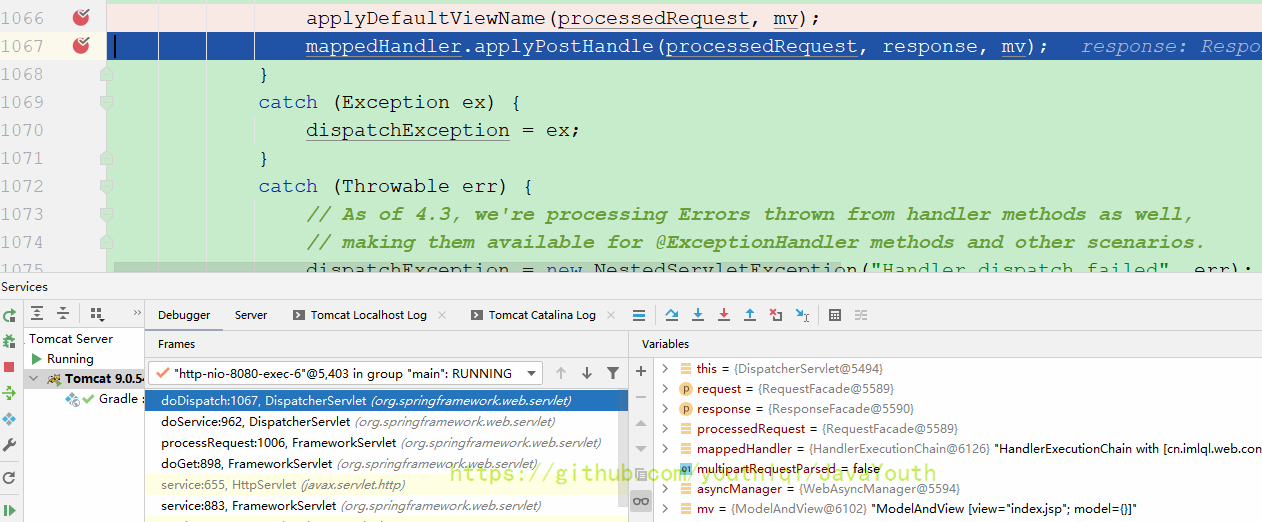Select the doService:962 stack frame
1262x522 pixels.
256,422
